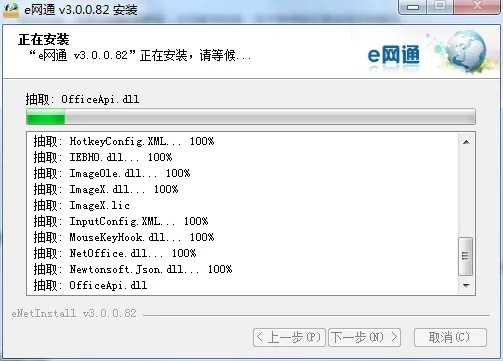Click the 正在安装 heading
Viewport: 503px width, 361px height.
44,39
